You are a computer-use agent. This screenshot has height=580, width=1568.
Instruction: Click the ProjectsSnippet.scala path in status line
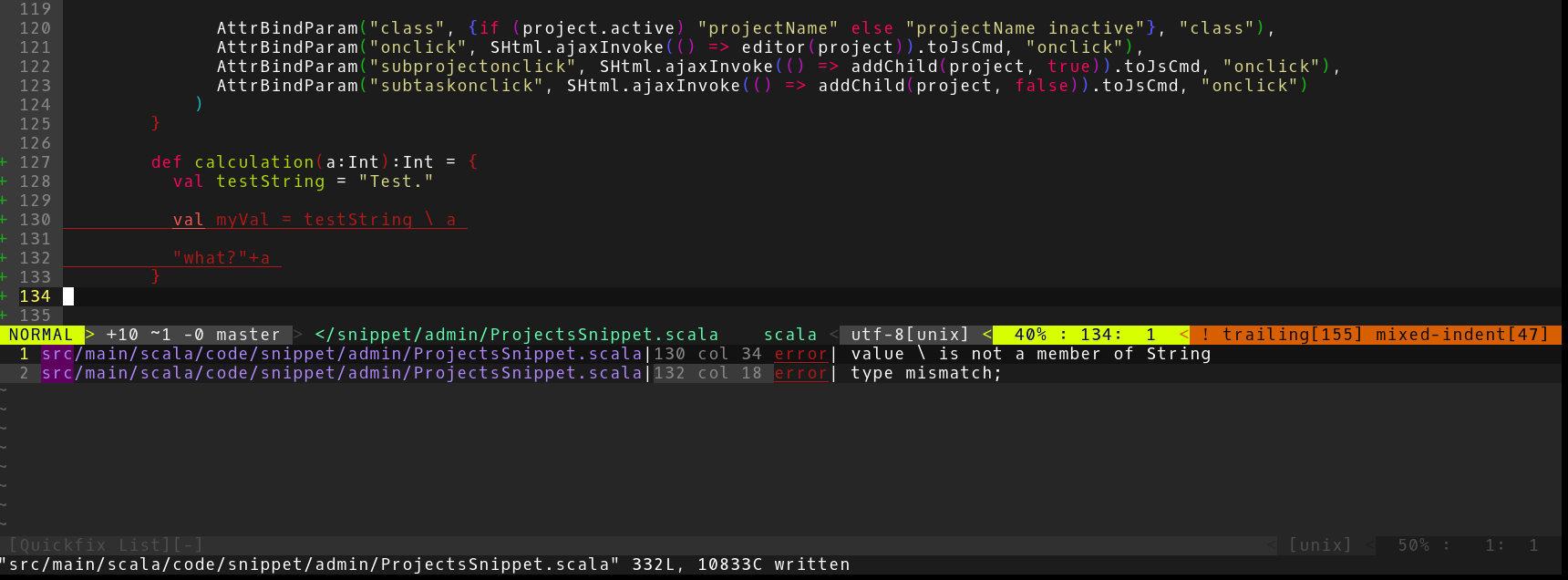pyautogui.click(x=516, y=335)
